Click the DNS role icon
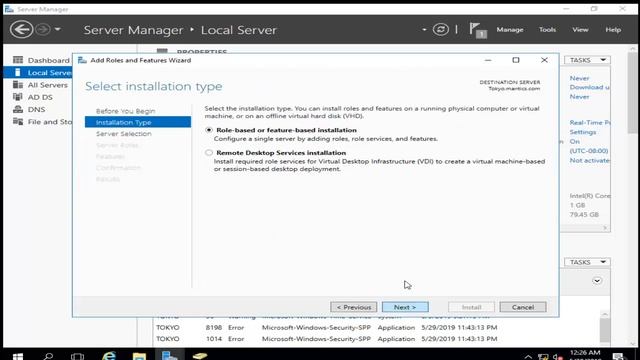The image size is (640, 360). click(x=18, y=109)
